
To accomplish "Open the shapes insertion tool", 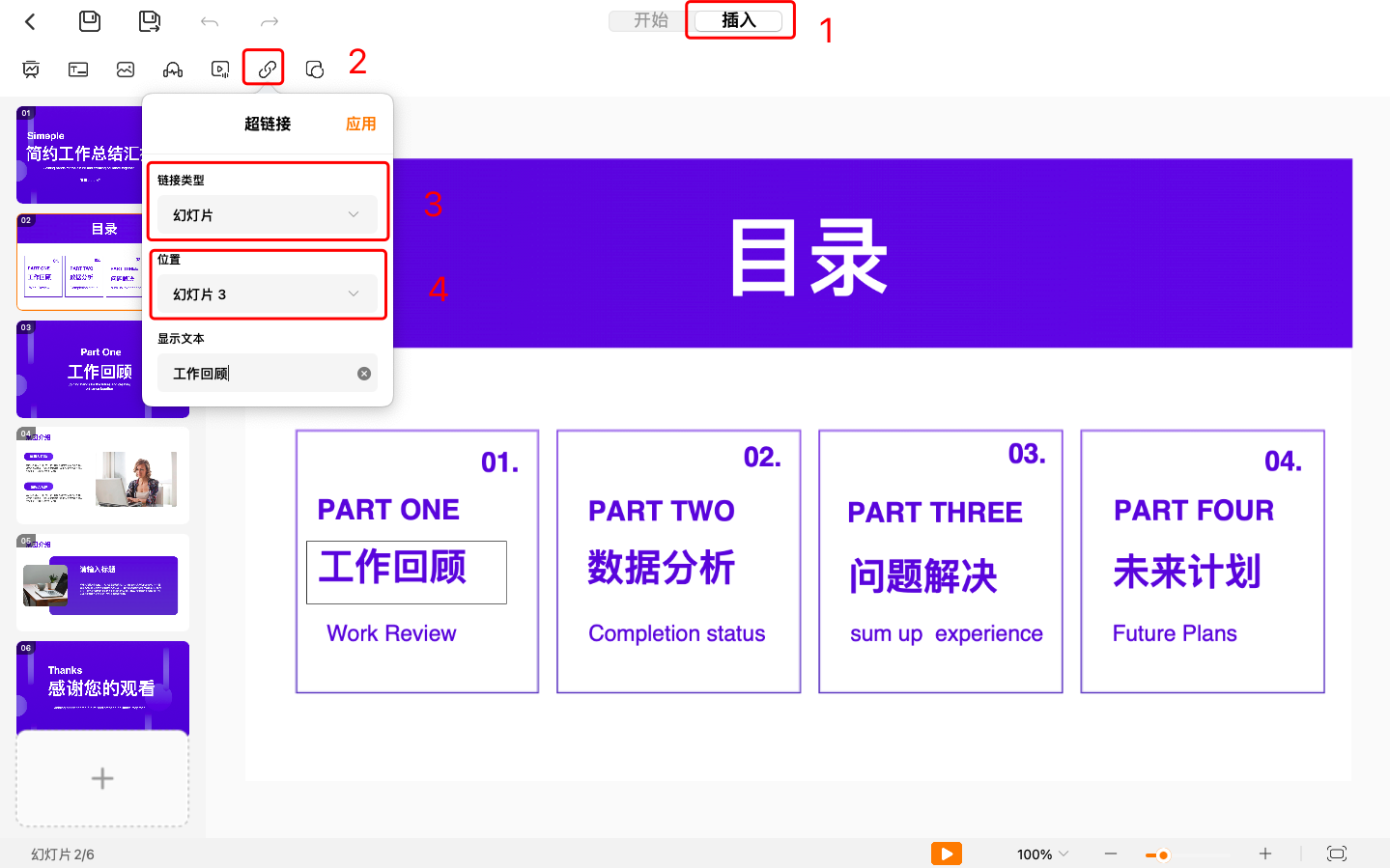I will pyautogui.click(x=314, y=68).
